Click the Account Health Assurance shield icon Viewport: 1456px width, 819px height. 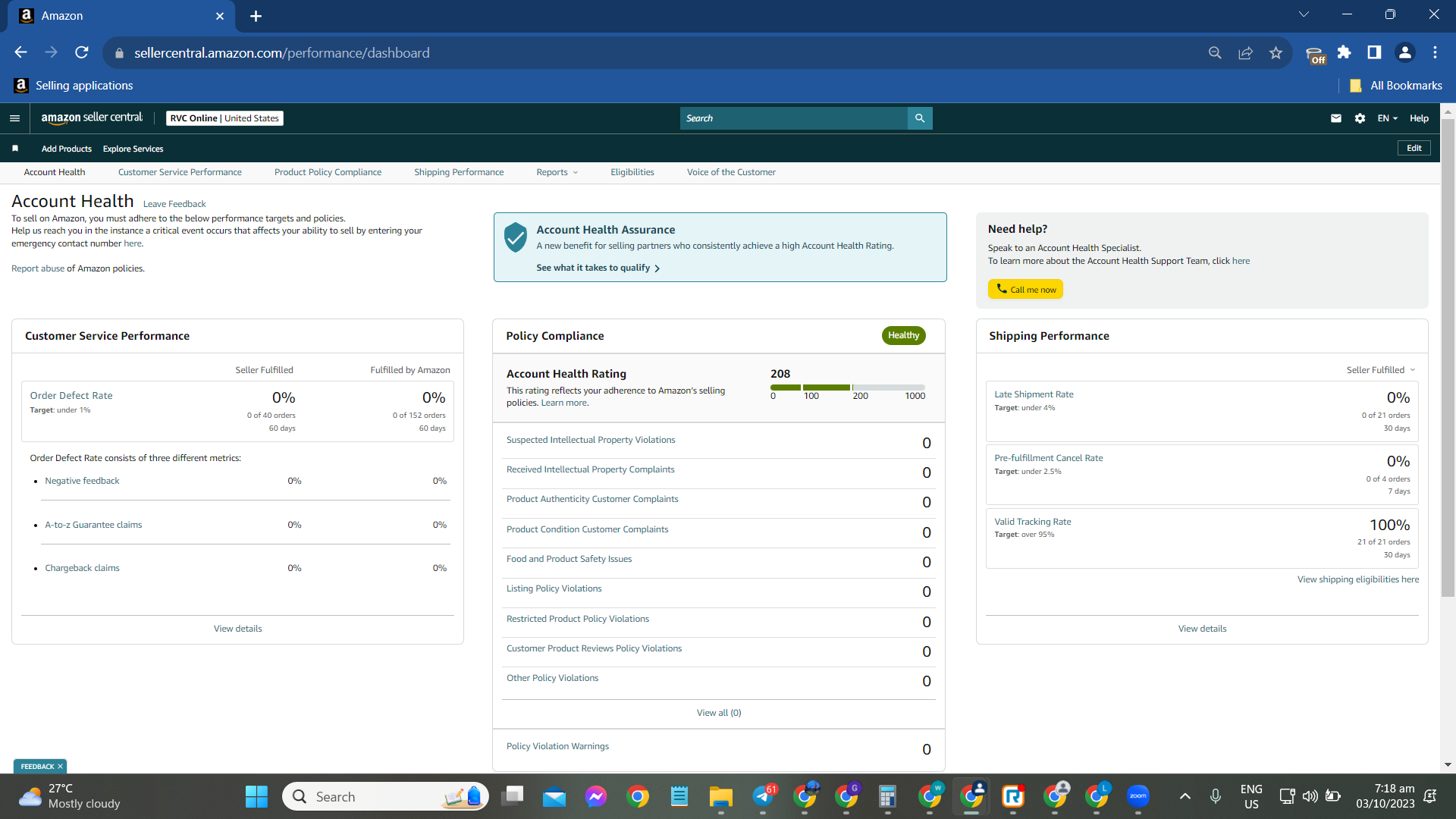point(516,237)
